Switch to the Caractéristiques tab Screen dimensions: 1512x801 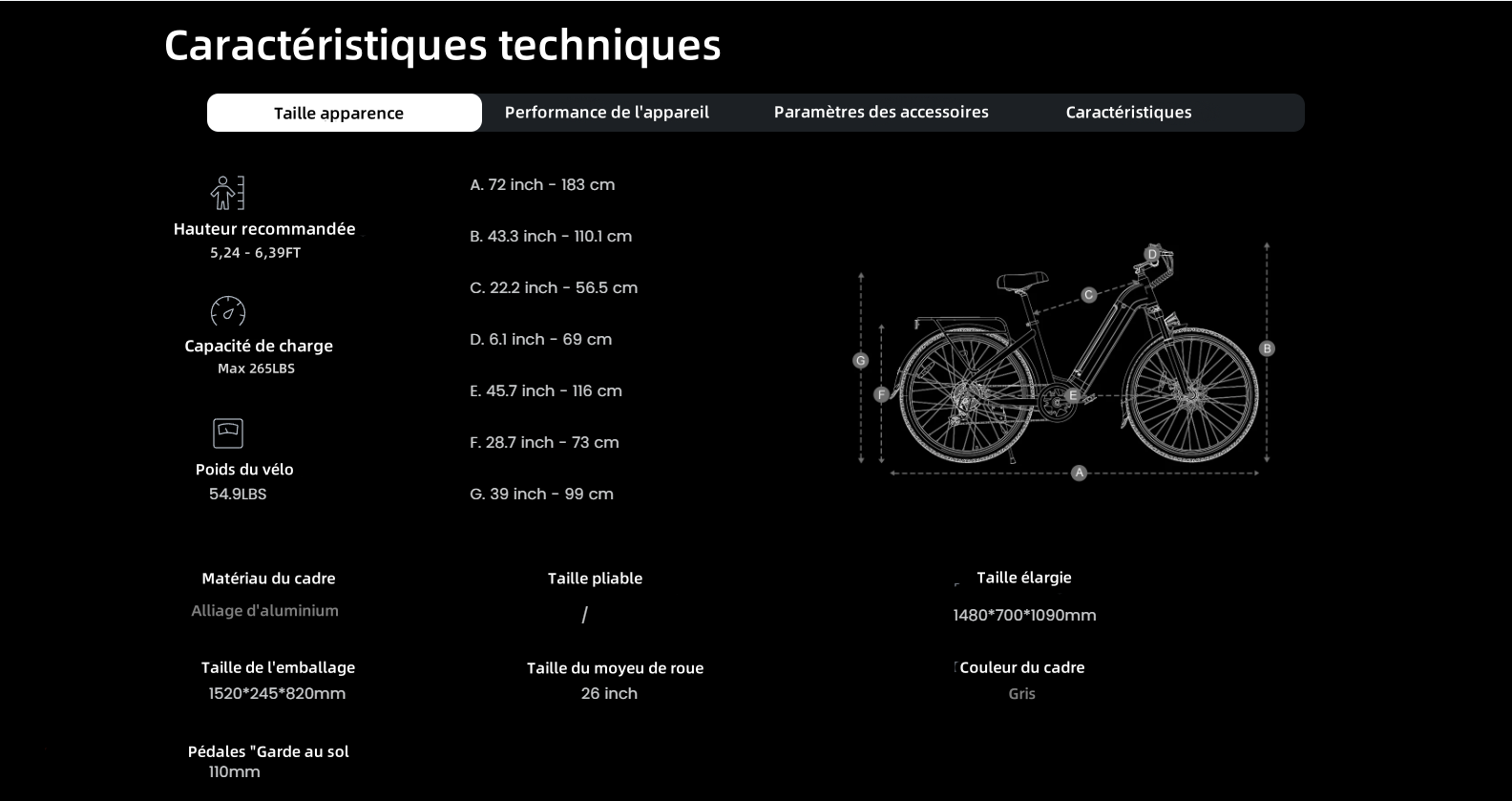tap(1127, 113)
